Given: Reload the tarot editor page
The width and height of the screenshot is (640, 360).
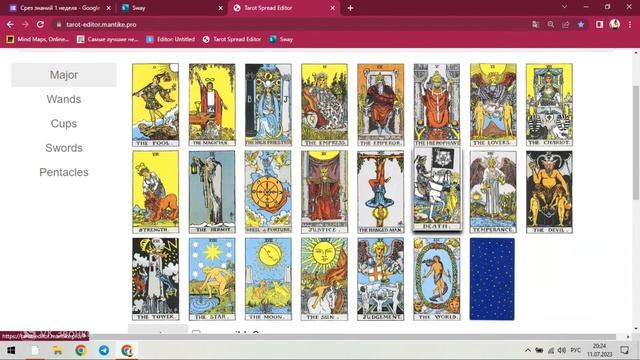Looking at the screenshot, I should 40,24.
